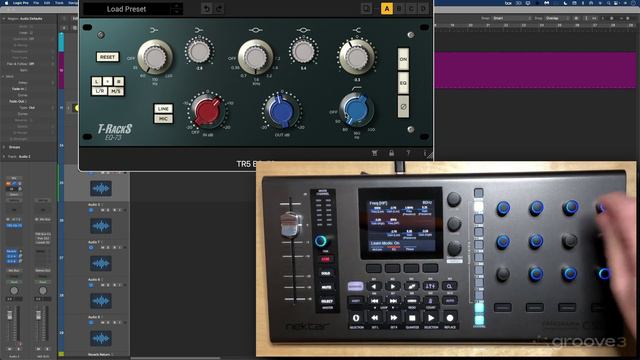Open the Snap Smart dropdown
This screenshot has height=360, width=640.
(x=512, y=18)
